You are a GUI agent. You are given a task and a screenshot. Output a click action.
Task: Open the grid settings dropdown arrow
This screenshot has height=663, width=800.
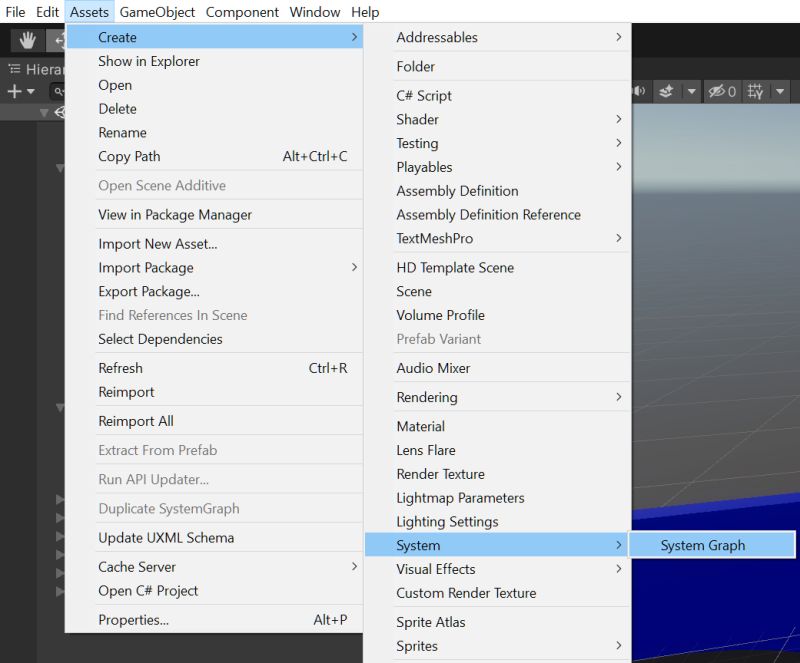click(781, 90)
